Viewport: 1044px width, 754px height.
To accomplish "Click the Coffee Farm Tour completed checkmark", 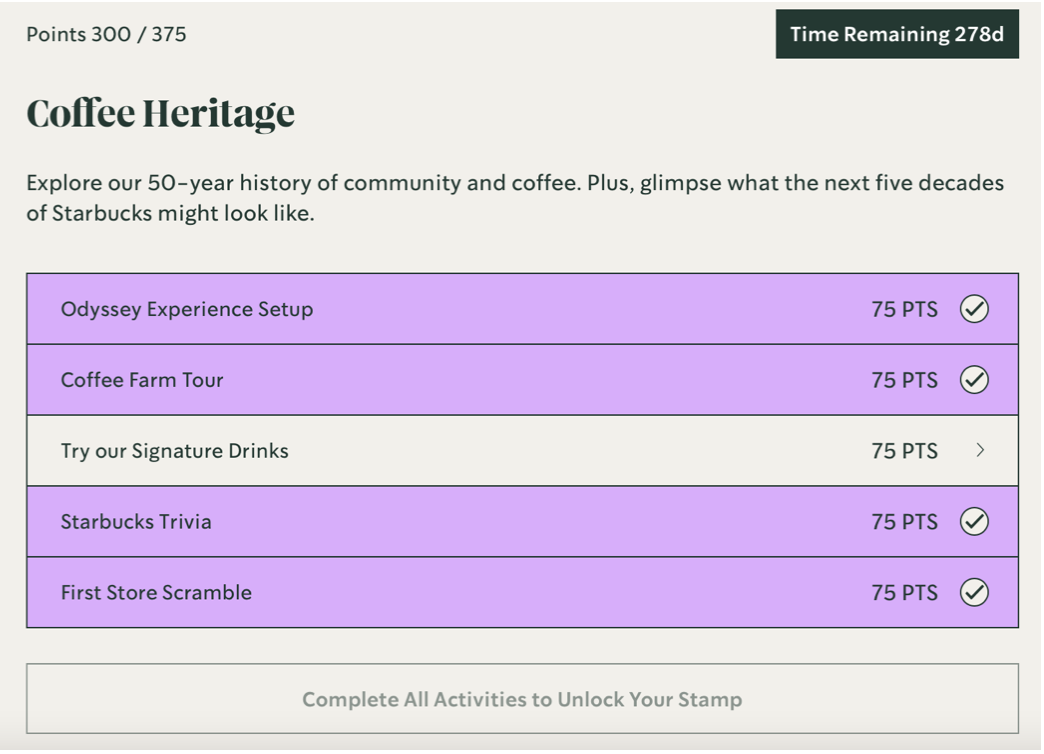I will tap(974, 380).
